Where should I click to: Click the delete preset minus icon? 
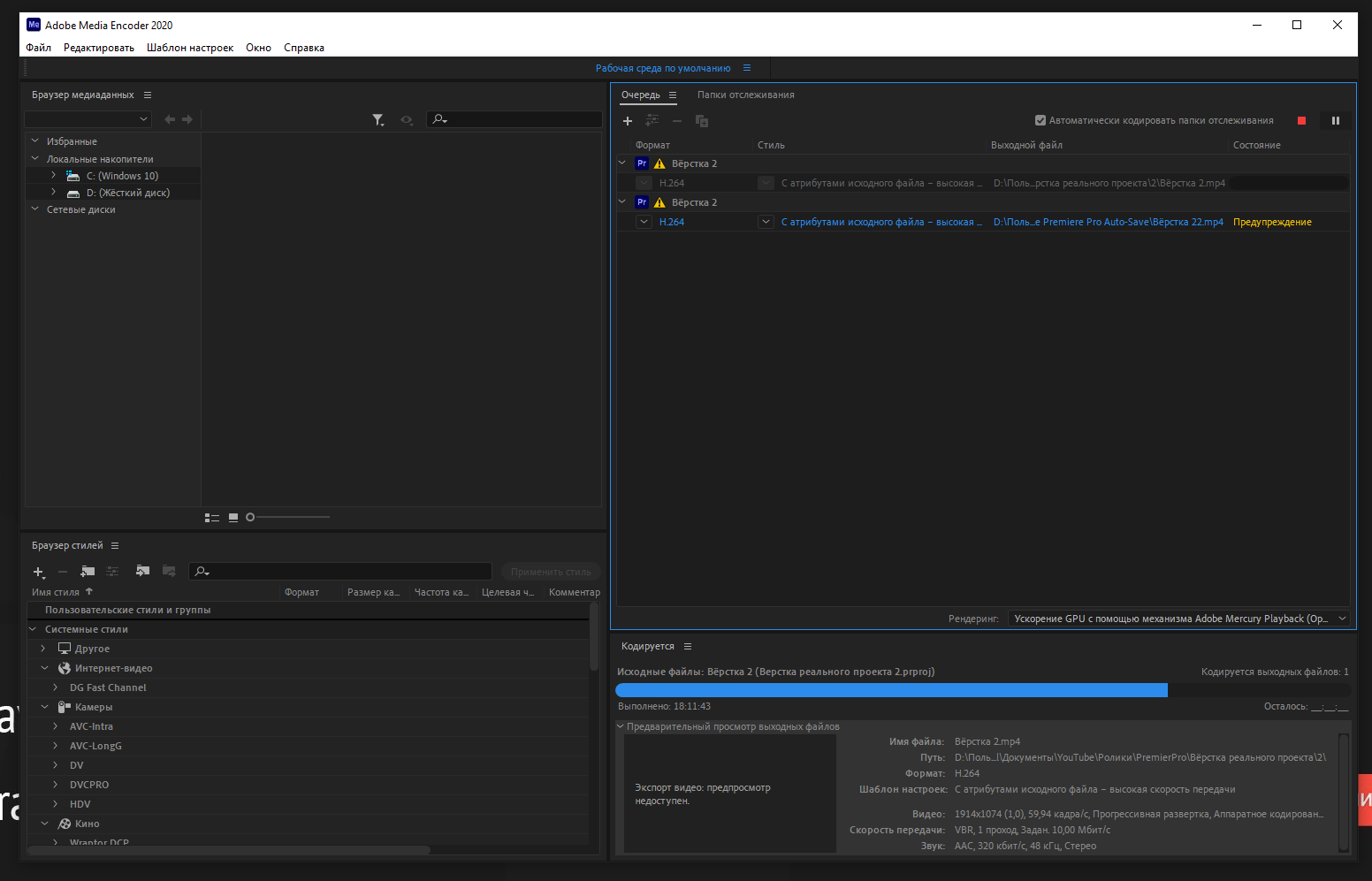[x=63, y=572]
